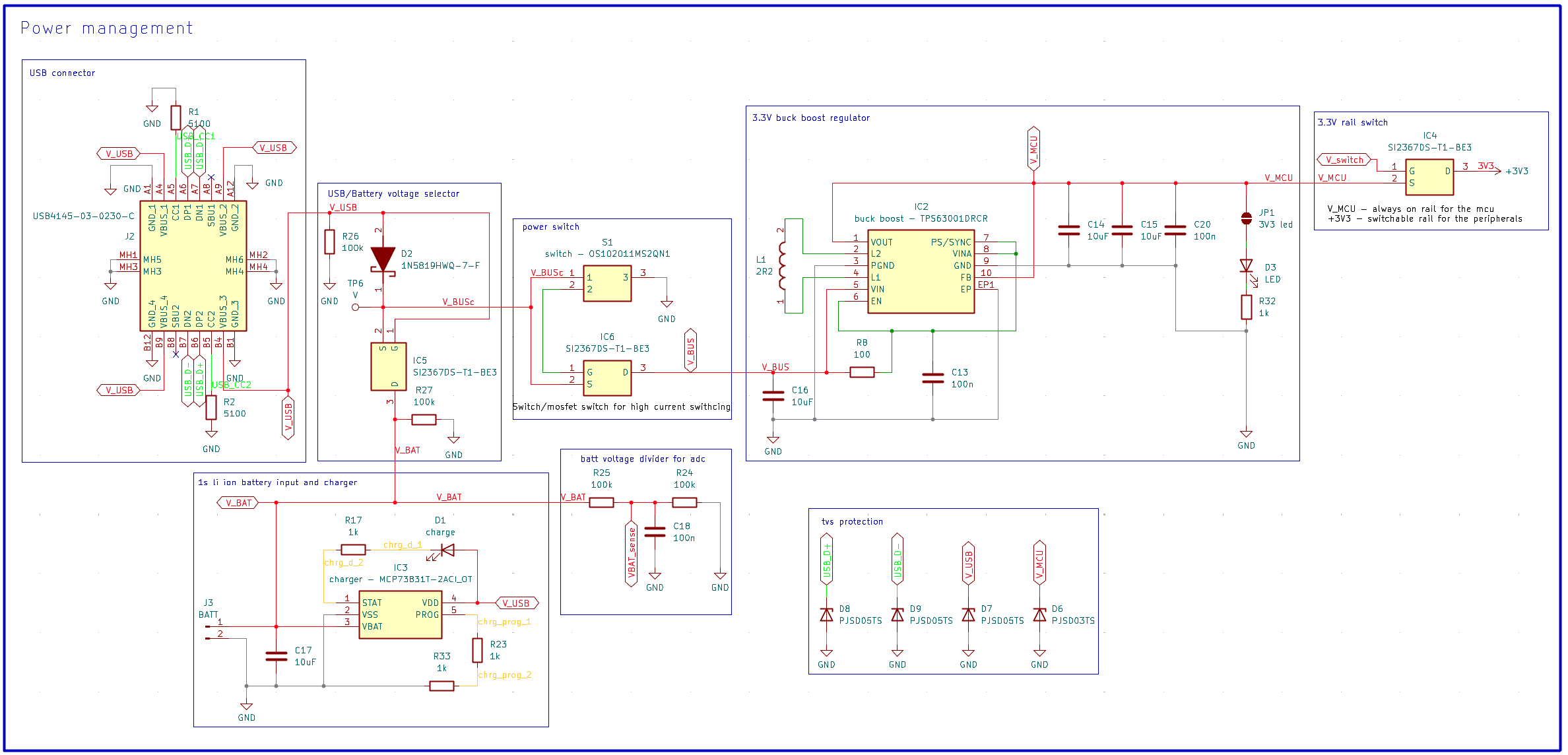Image resolution: width=1568 pixels, height=755 pixels.
Task: Click the R23 1k resistor symbol
Action: tap(477, 650)
